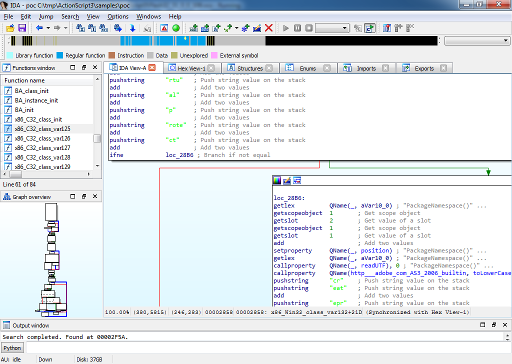Click the green circle toolbar icon

tap(176, 28)
